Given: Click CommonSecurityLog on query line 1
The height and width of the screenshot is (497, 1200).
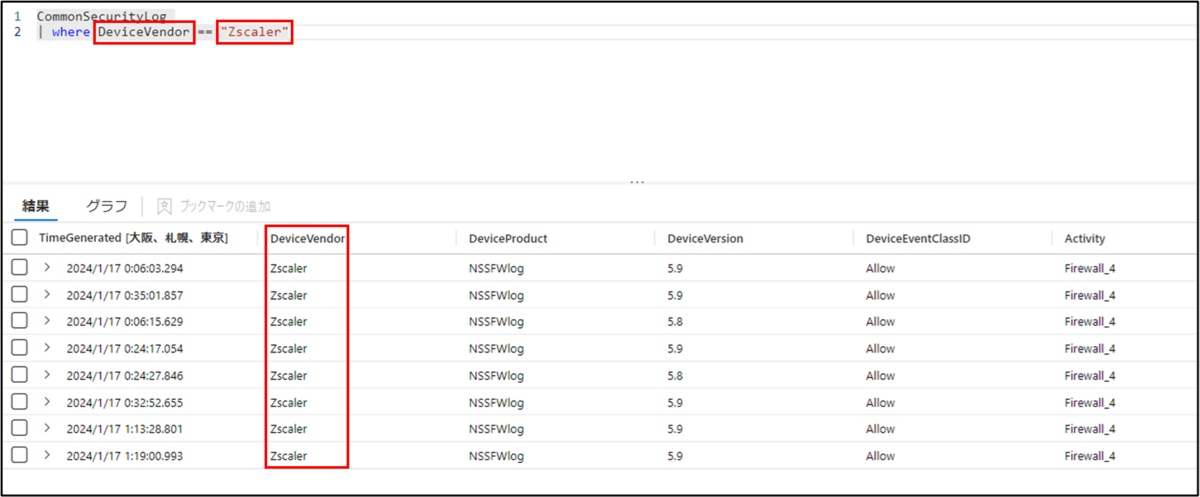Looking at the screenshot, I should point(102,17).
